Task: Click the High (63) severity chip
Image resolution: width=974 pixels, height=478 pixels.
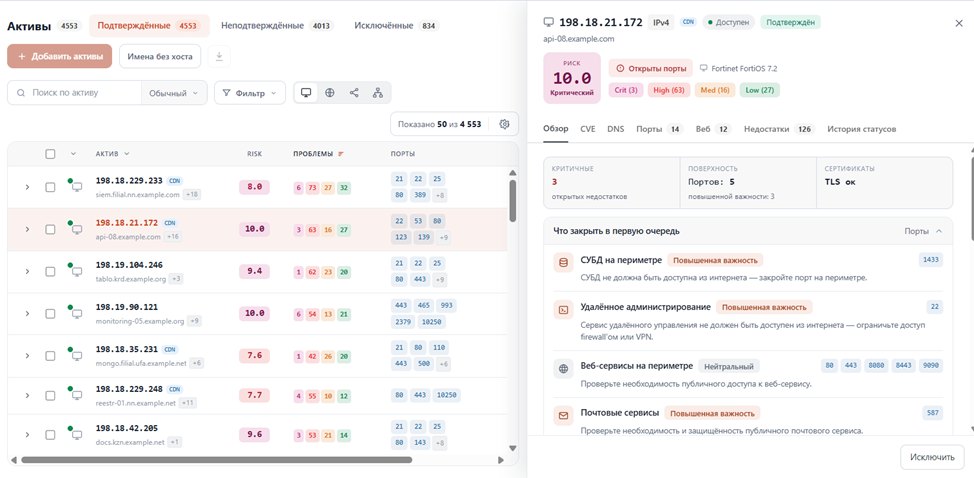Action: click(669, 91)
